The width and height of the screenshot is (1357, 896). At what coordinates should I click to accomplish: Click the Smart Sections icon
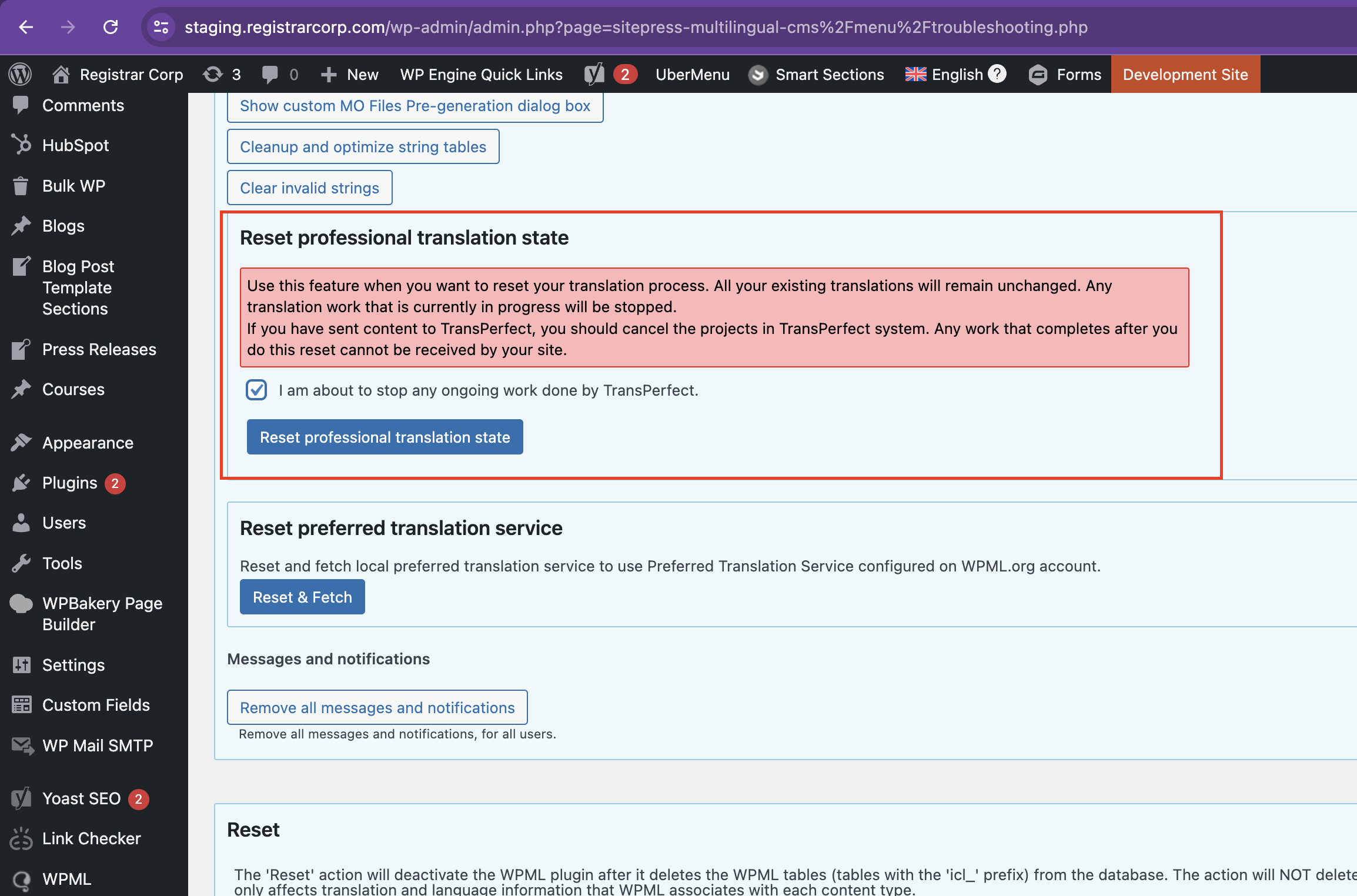pos(758,75)
